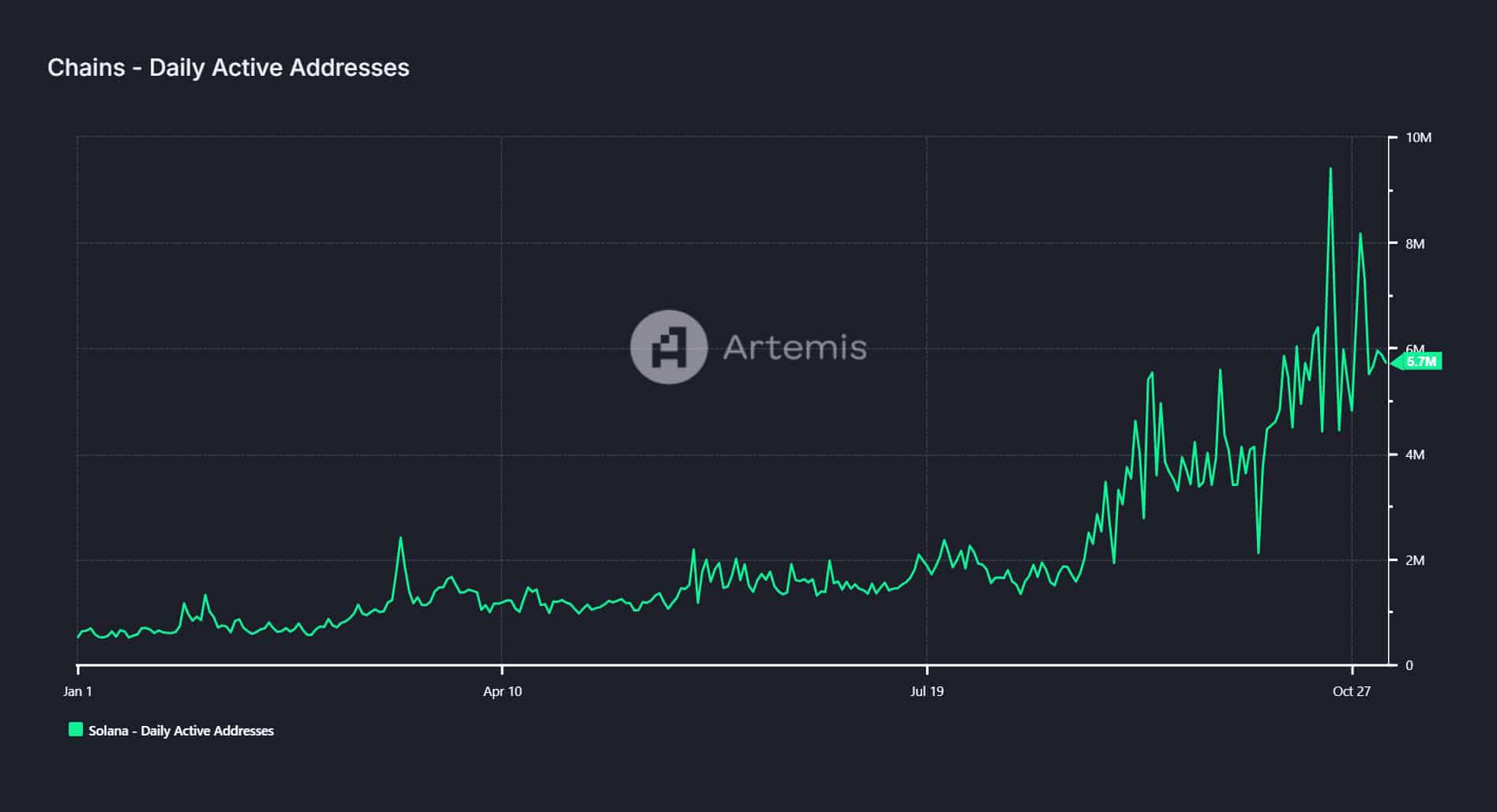Select the green Solana legend swatch

click(76, 730)
